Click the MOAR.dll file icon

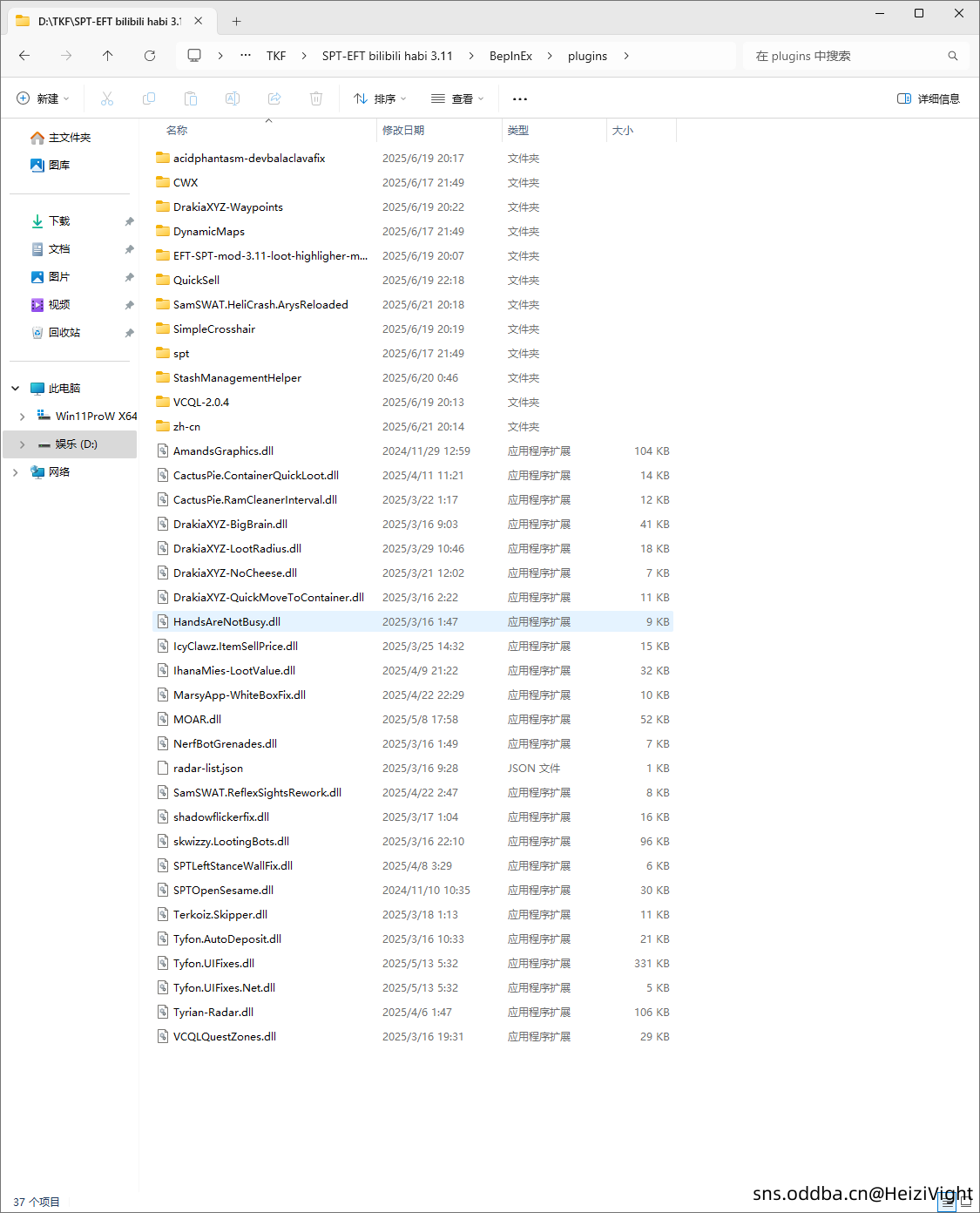[163, 719]
